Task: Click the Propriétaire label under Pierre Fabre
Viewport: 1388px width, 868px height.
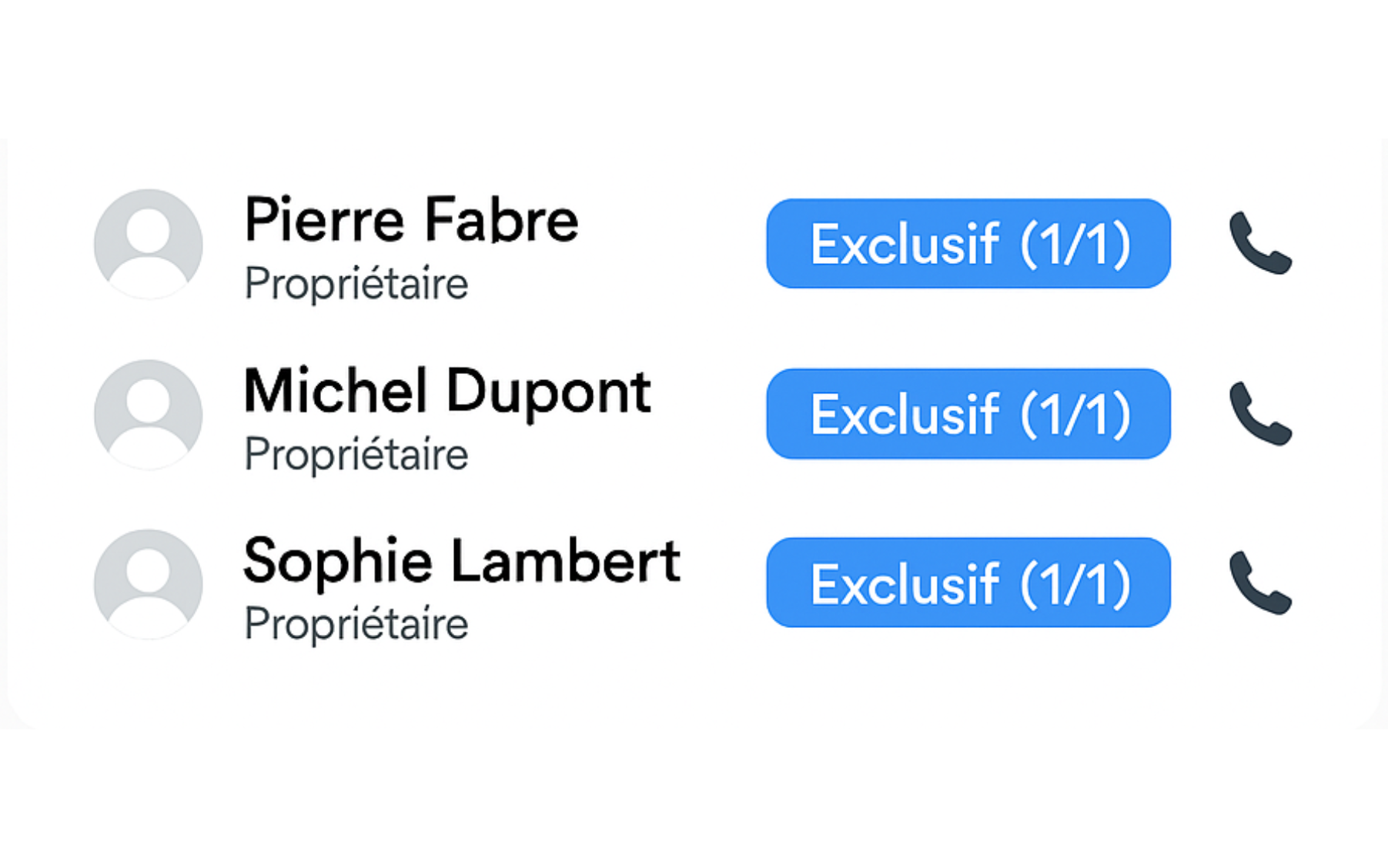Action: pos(356,284)
